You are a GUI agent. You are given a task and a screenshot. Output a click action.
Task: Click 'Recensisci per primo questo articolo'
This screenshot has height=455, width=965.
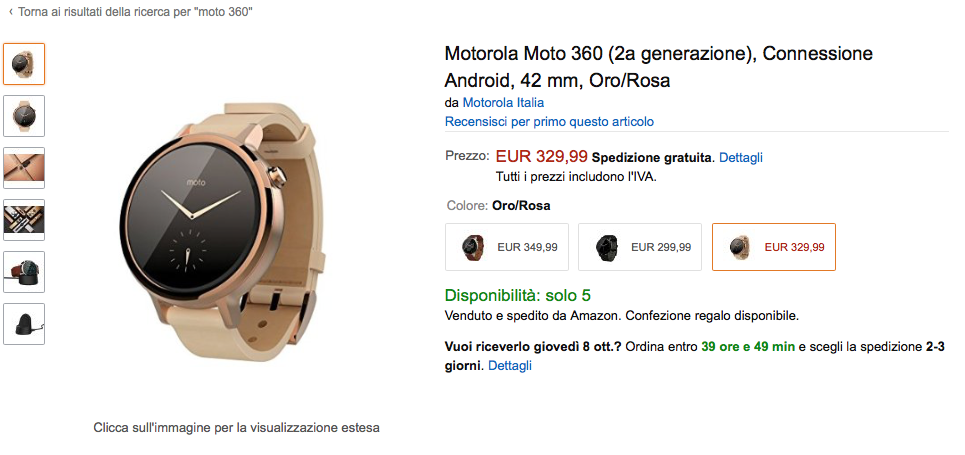(549, 121)
